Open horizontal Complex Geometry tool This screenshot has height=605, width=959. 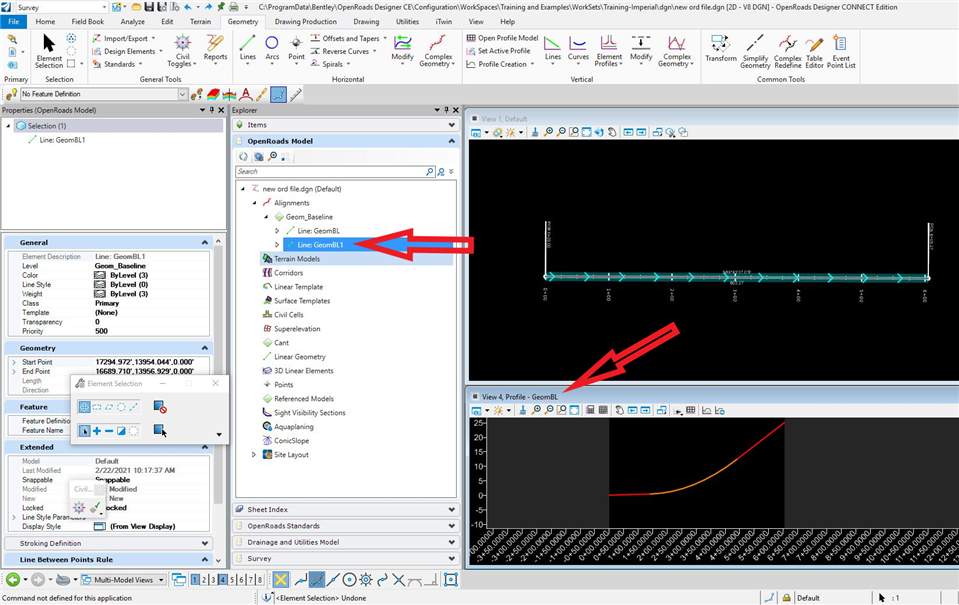(437, 51)
